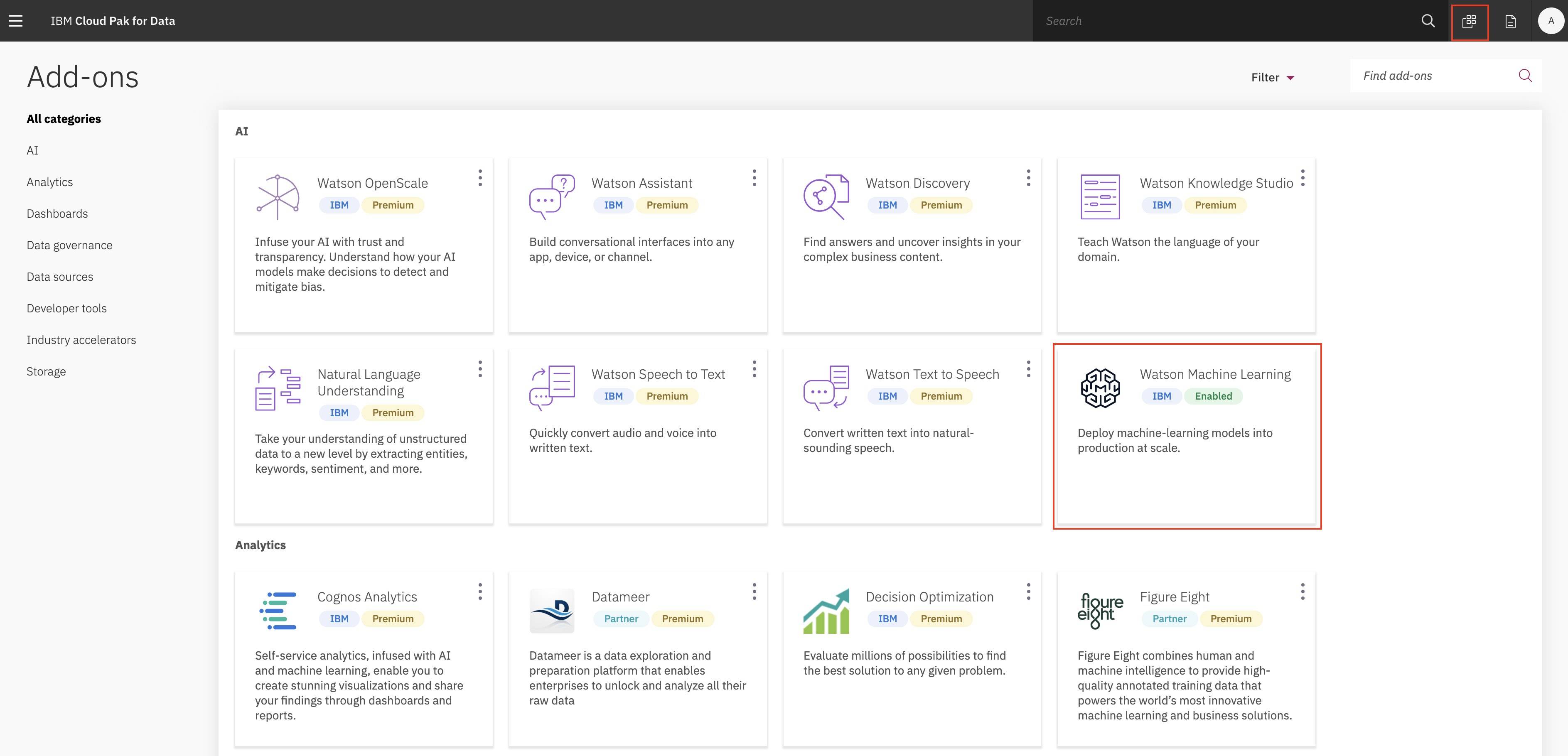Click the Find add-ons search icon
This screenshot has width=1568, height=756.
pos(1525,76)
